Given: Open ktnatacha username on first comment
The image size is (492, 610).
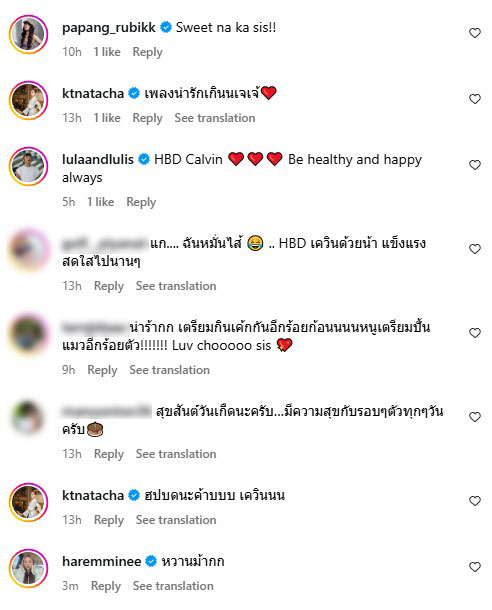Looking at the screenshot, I should click(93, 93).
